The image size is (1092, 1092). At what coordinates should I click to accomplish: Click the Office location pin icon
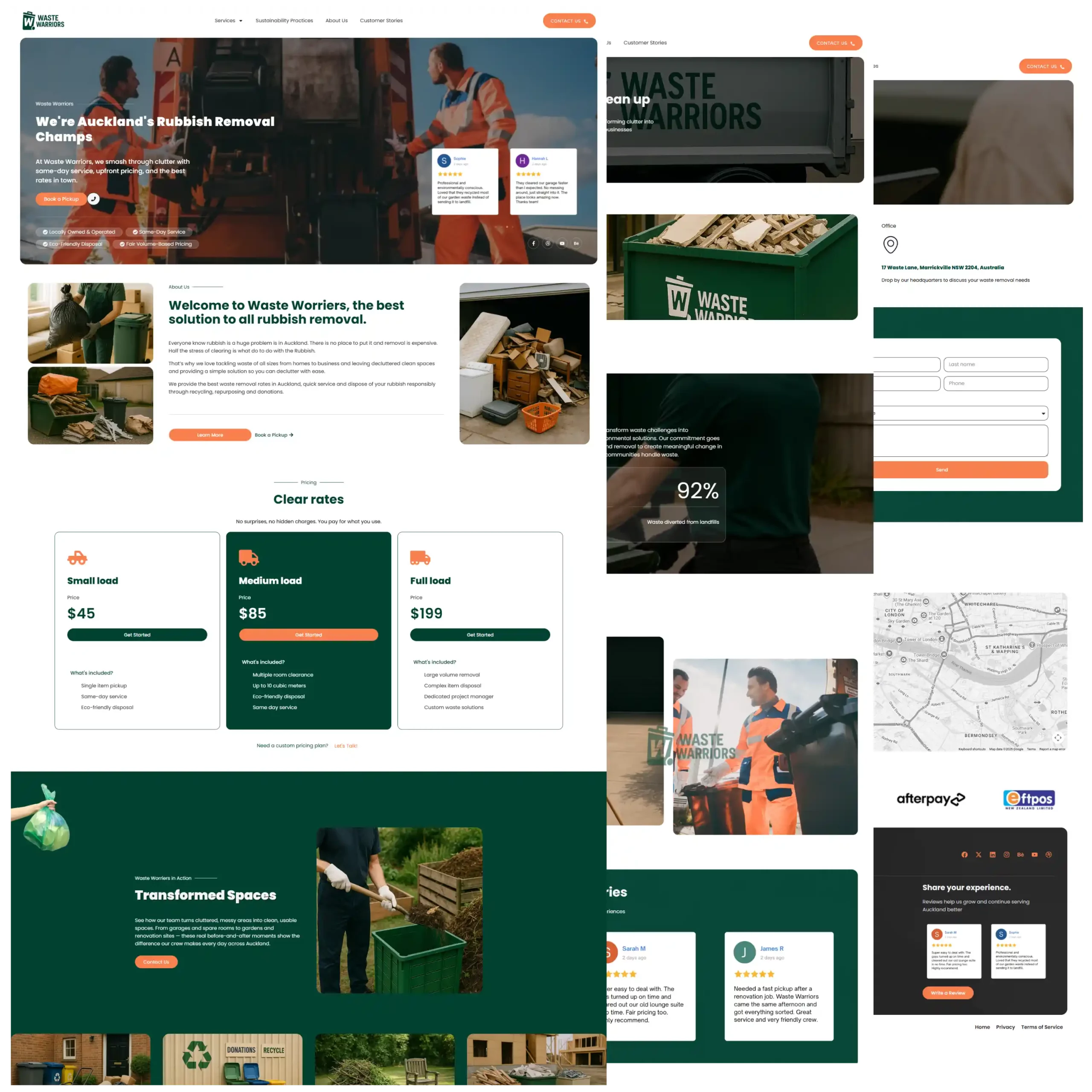(890, 245)
